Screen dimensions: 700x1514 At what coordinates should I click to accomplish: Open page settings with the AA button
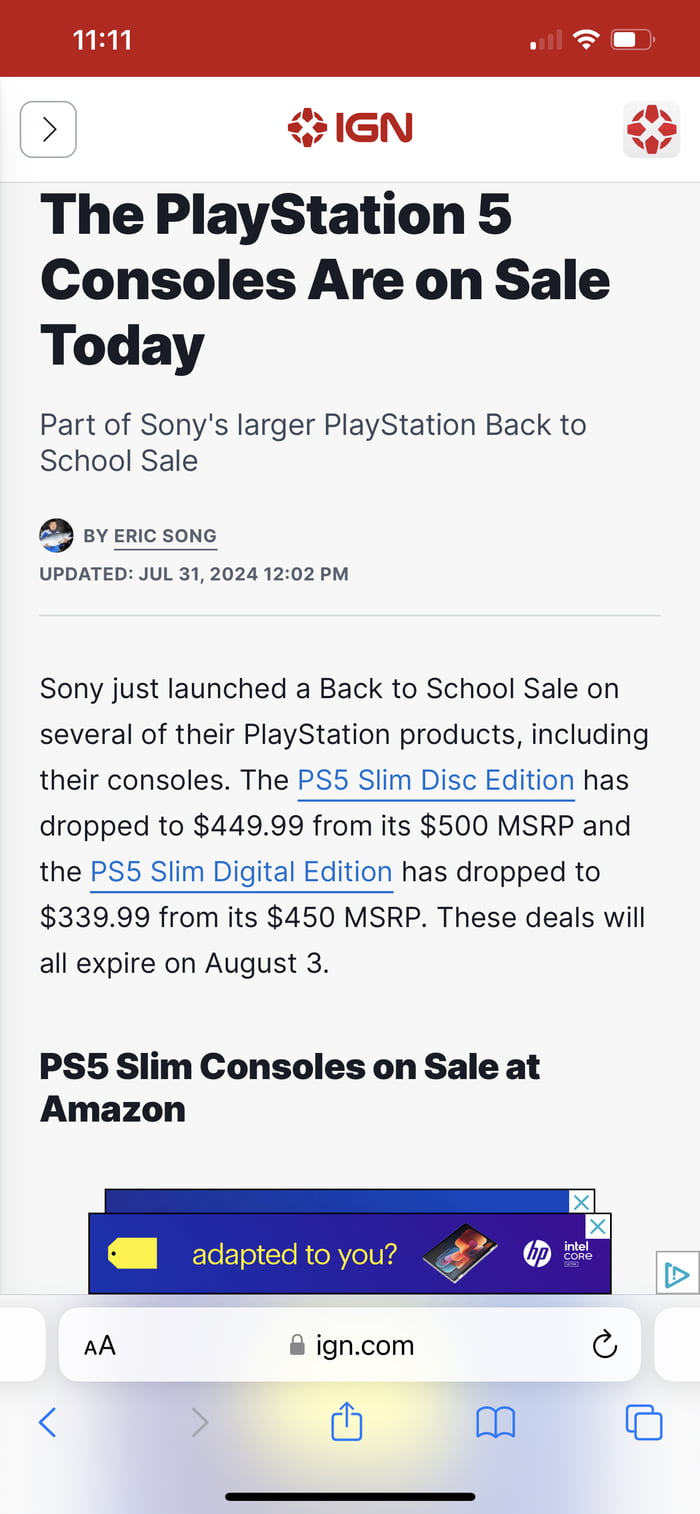pyautogui.click(x=99, y=1345)
